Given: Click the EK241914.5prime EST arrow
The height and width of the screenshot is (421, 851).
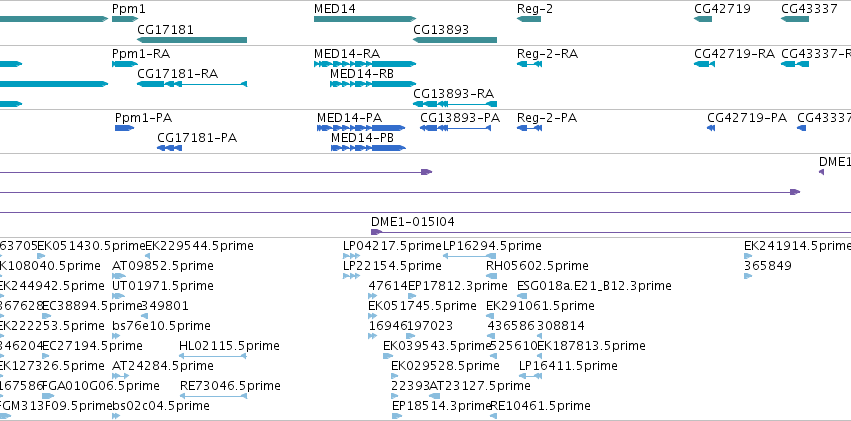Looking at the screenshot, I should click(748, 256).
